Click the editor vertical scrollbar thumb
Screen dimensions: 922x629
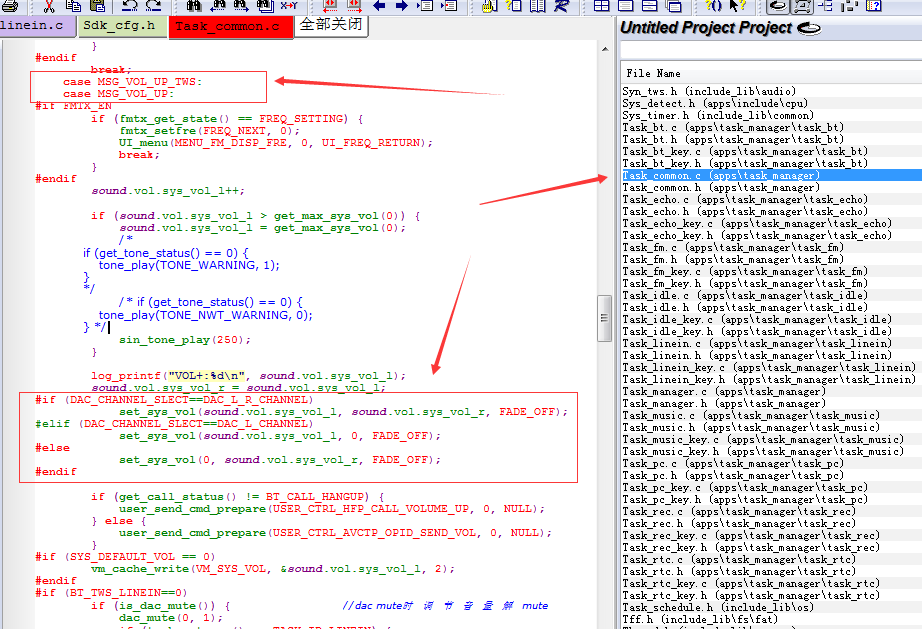pos(604,318)
